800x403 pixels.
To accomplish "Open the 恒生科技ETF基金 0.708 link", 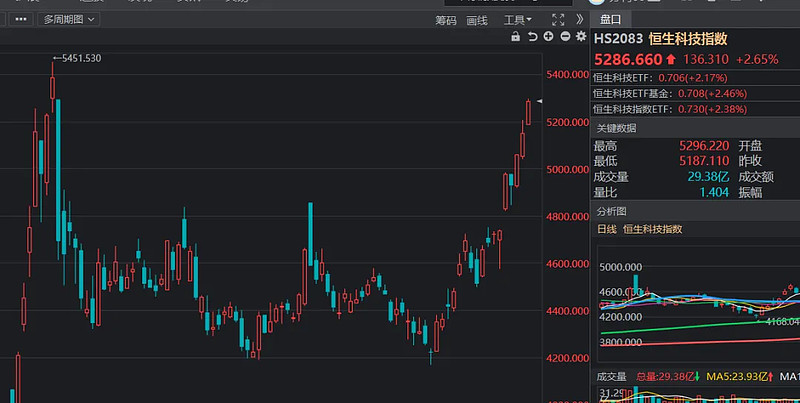I will (670, 94).
